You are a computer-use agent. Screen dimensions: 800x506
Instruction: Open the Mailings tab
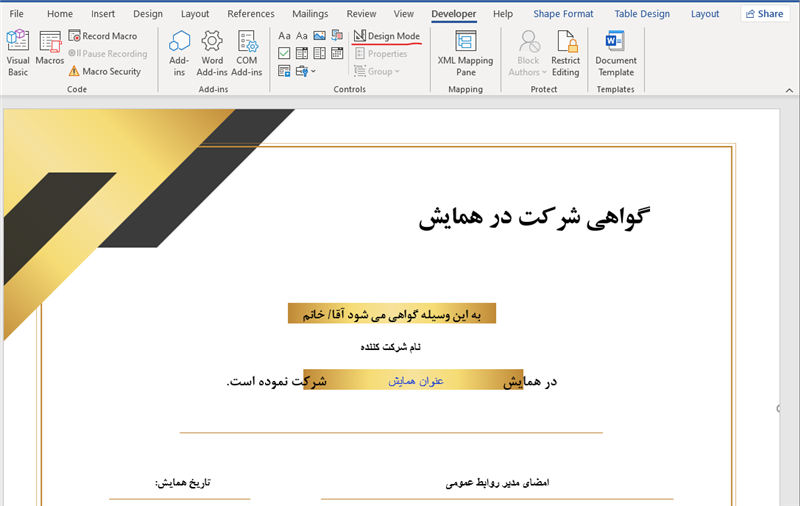click(311, 14)
